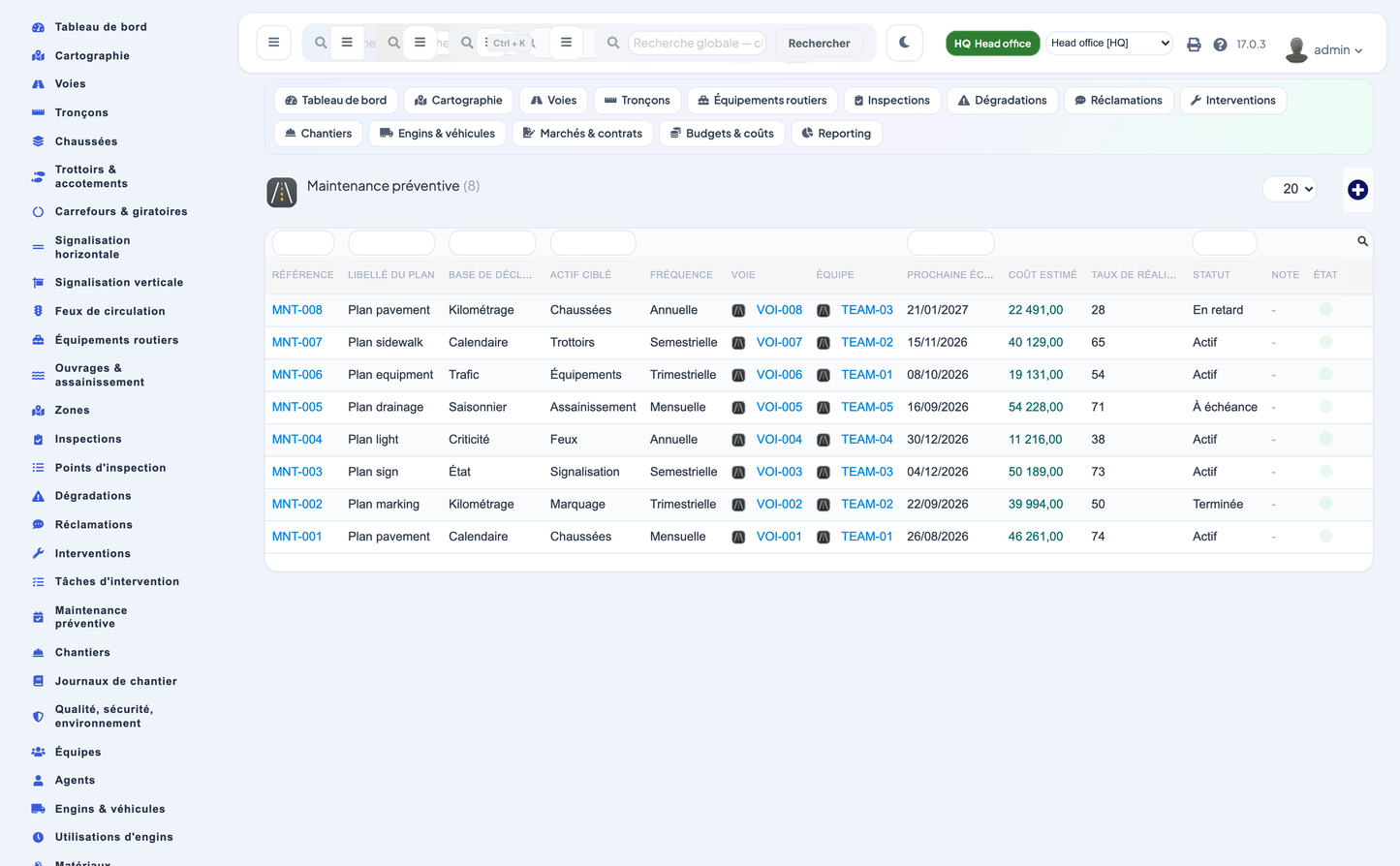Toggle état indicator for MNT-005
The height and width of the screenshot is (866, 1400).
click(x=1325, y=407)
